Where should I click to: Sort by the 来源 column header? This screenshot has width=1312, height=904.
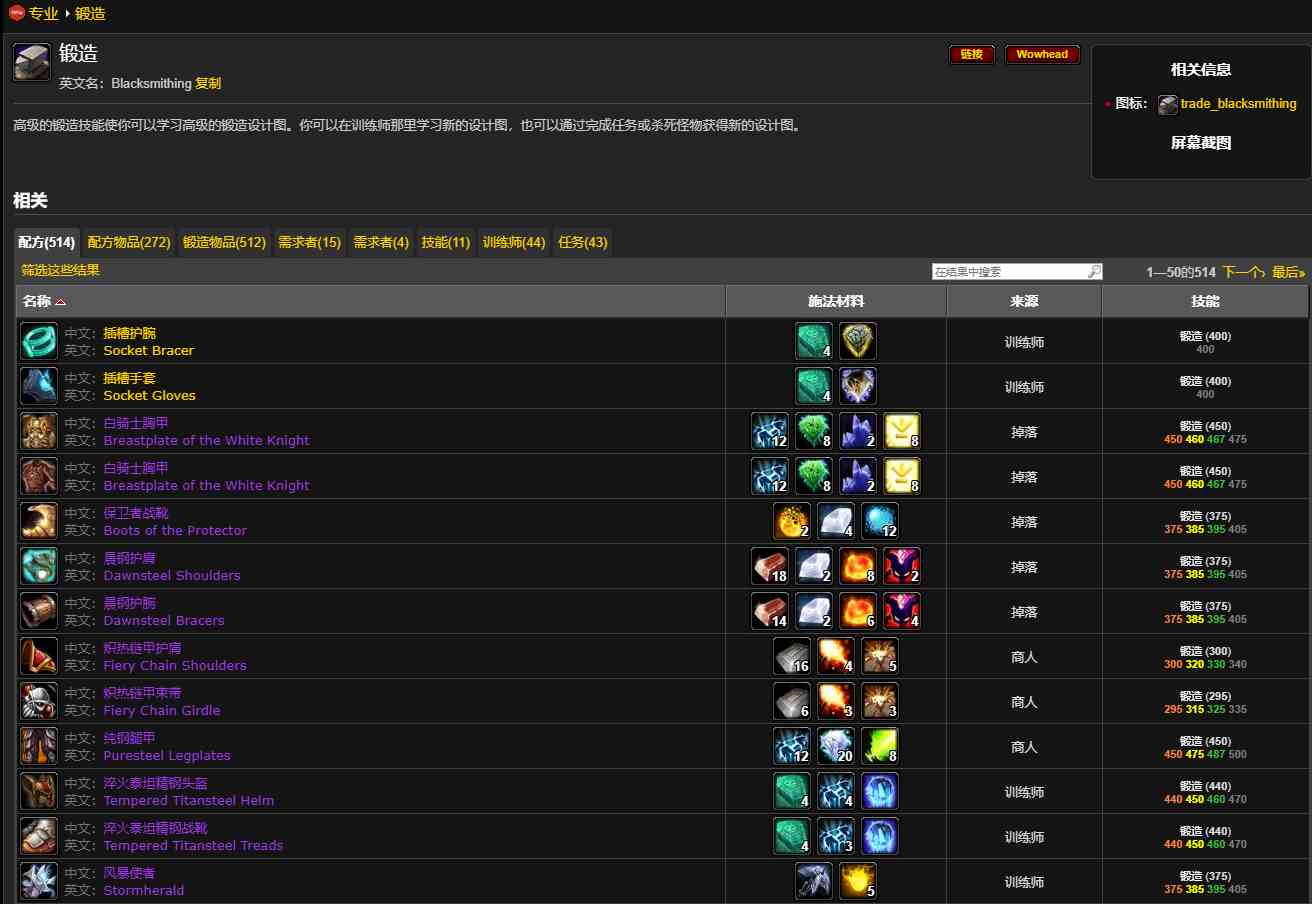click(x=1024, y=301)
